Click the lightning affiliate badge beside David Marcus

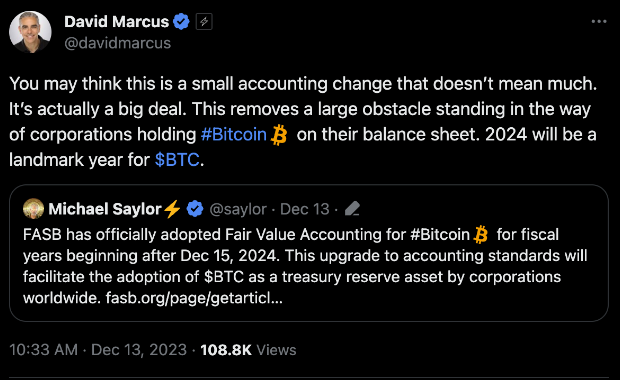pyautogui.click(x=204, y=22)
